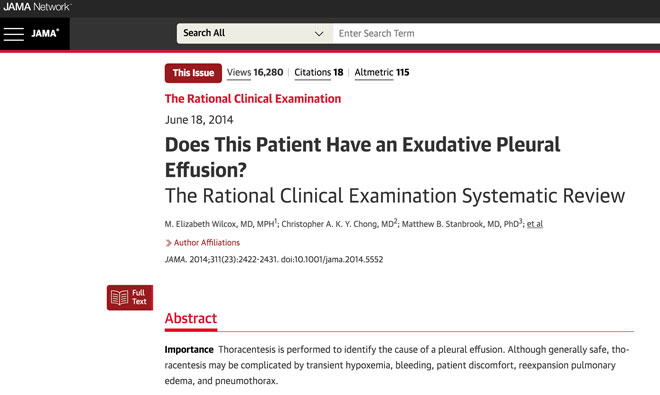The width and height of the screenshot is (660, 395).
Task: Open the Citations 18 link
Action: click(319, 72)
